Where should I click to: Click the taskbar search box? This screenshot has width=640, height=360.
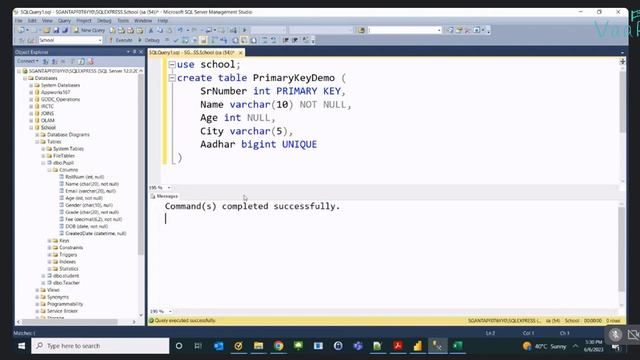(x=100, y=346)
